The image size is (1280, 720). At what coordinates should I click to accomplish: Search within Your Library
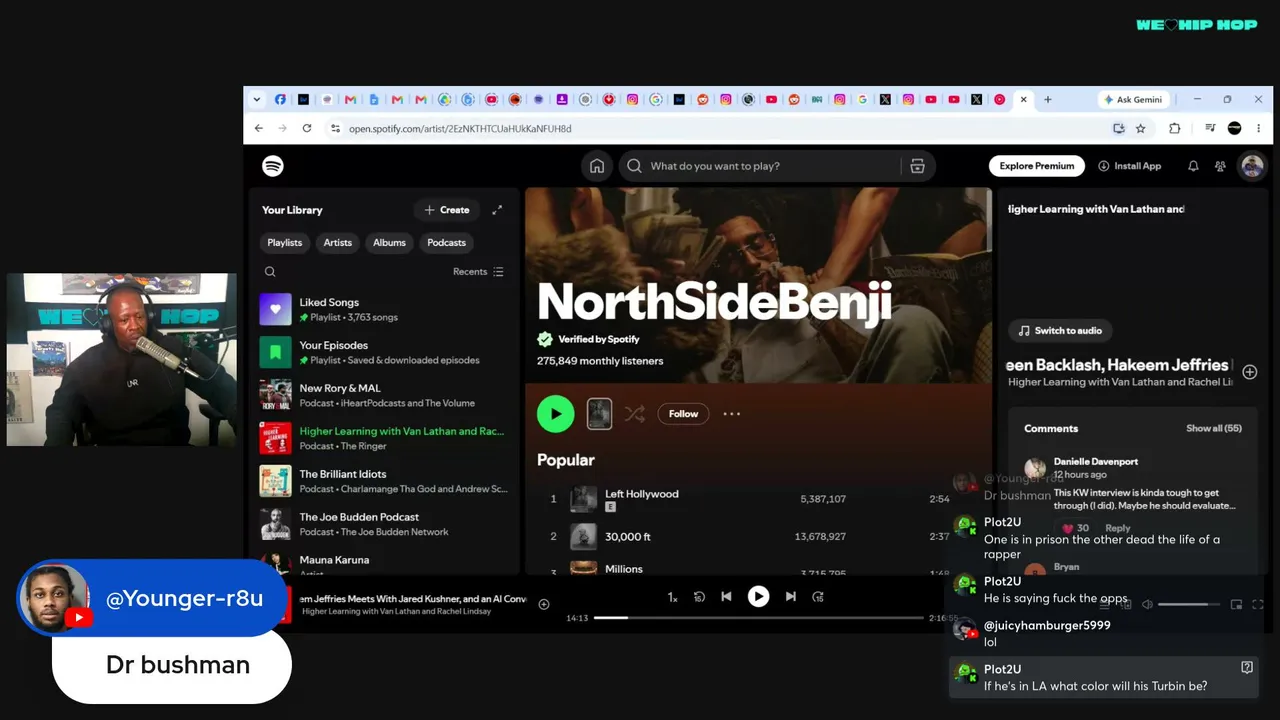(270, 272)
